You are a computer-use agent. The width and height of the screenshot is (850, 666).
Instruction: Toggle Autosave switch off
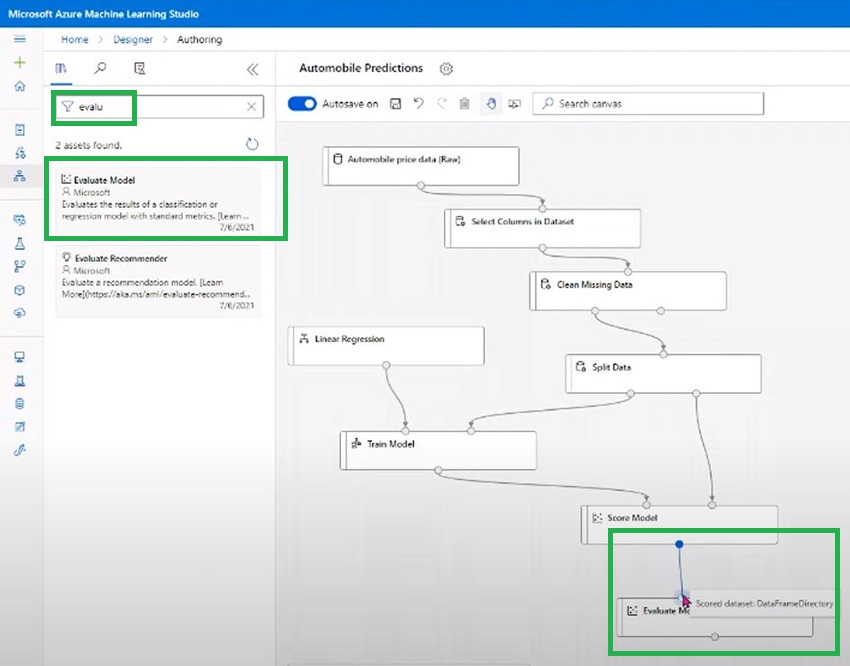click(x=302, y=104)
